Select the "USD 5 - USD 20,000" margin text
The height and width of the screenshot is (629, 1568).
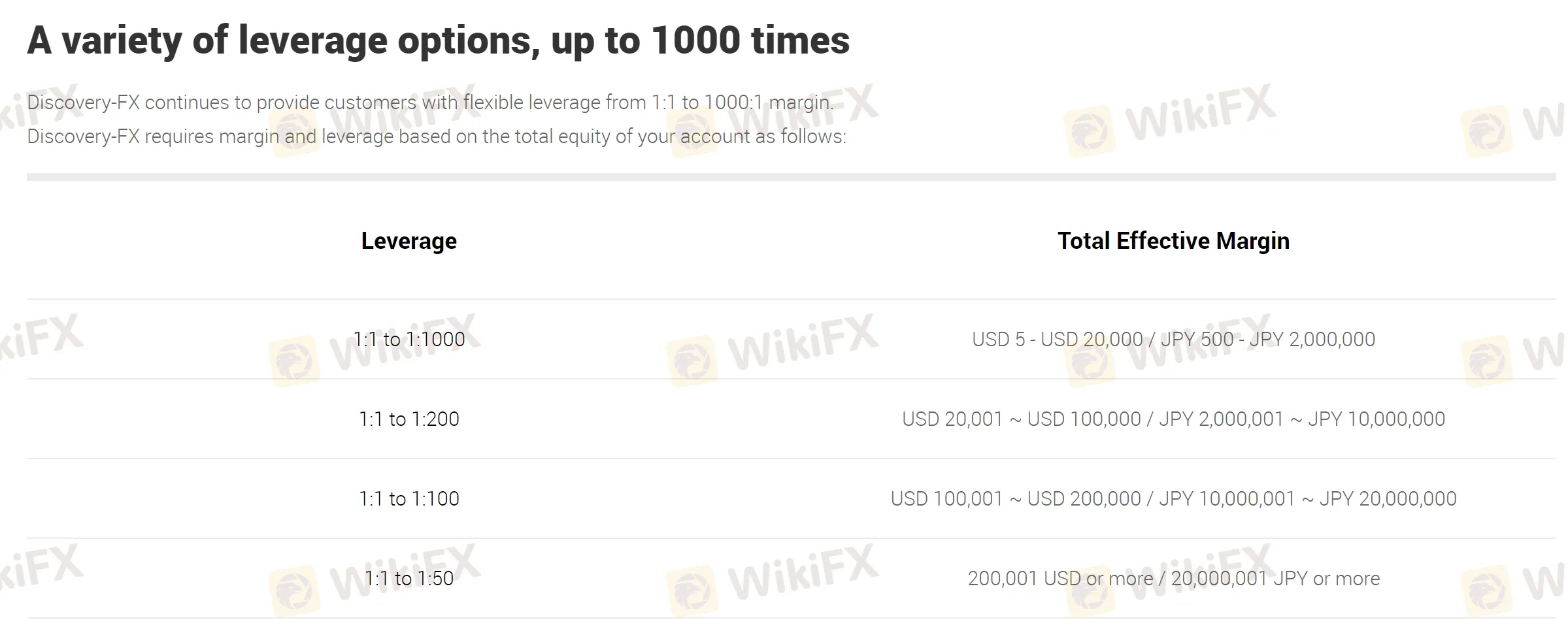click(1057, 340)
